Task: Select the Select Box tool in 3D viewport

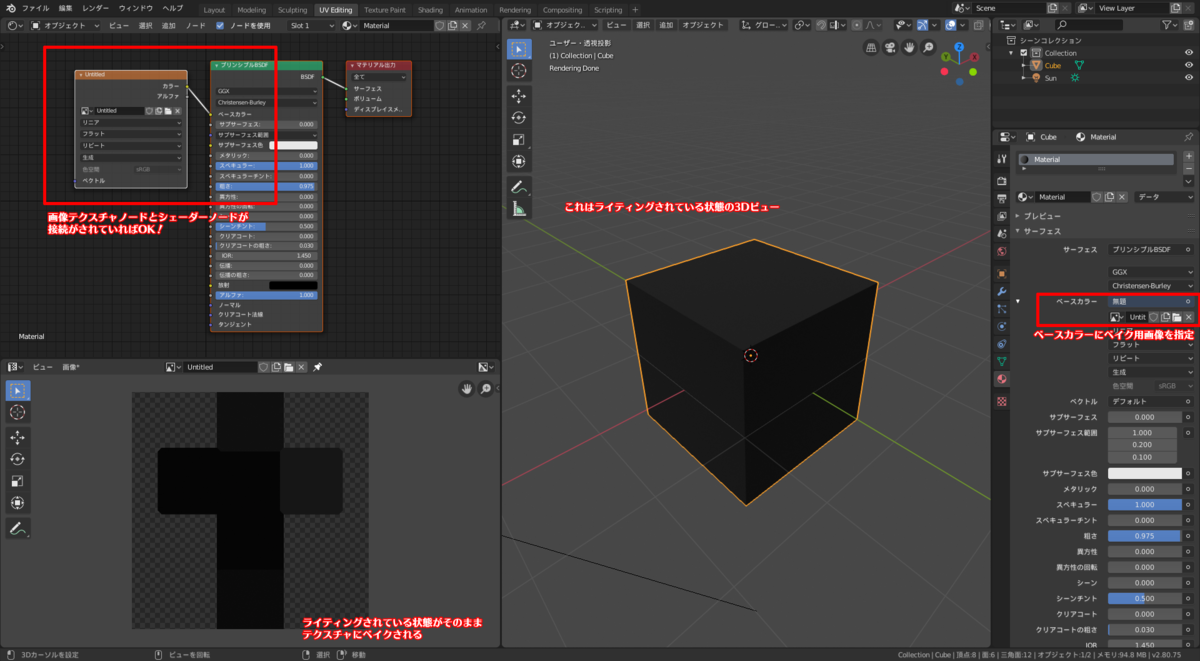Action: pos(519,49)
